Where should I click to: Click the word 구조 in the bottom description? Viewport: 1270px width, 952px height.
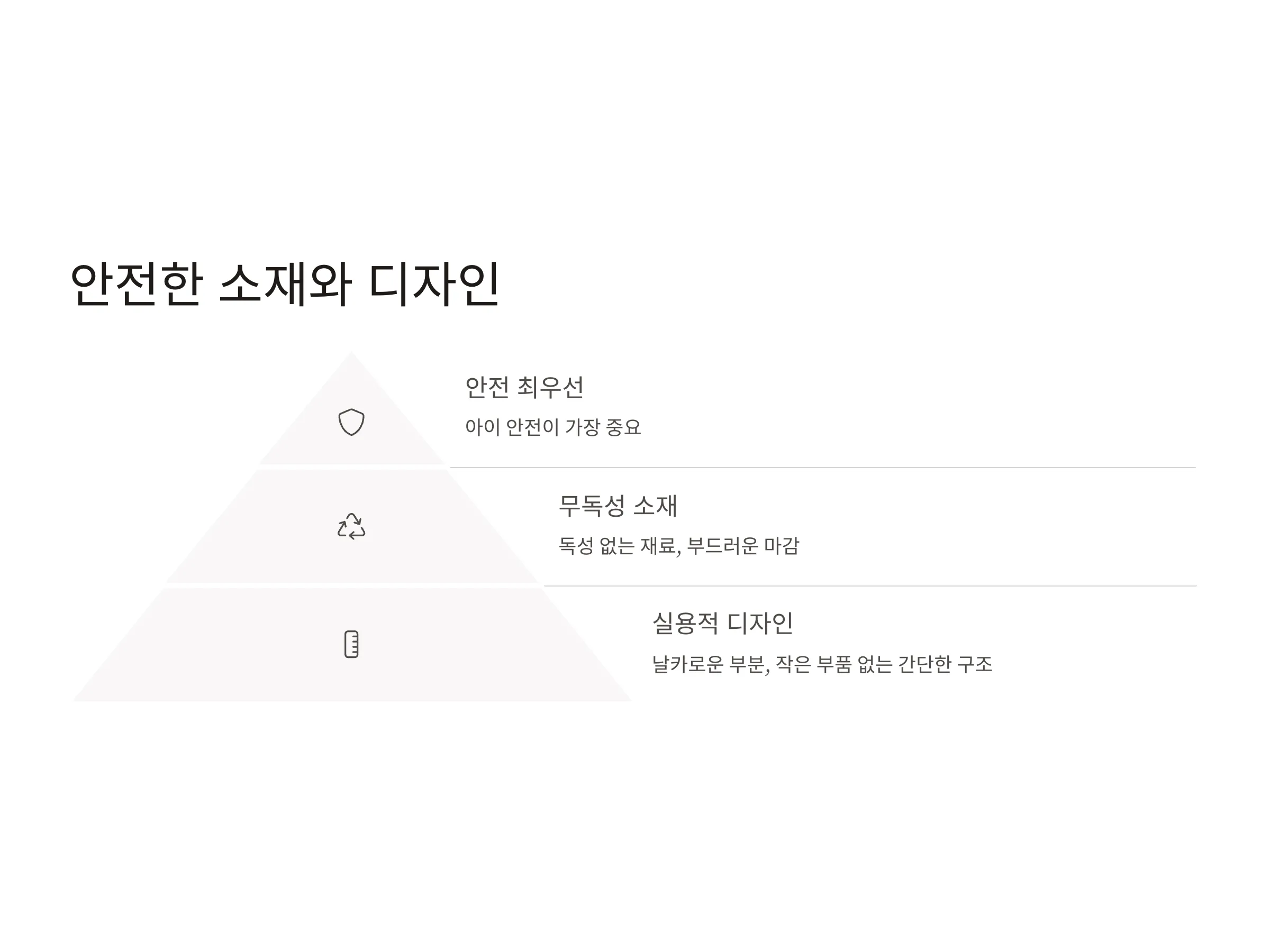(x=975, y=664)
